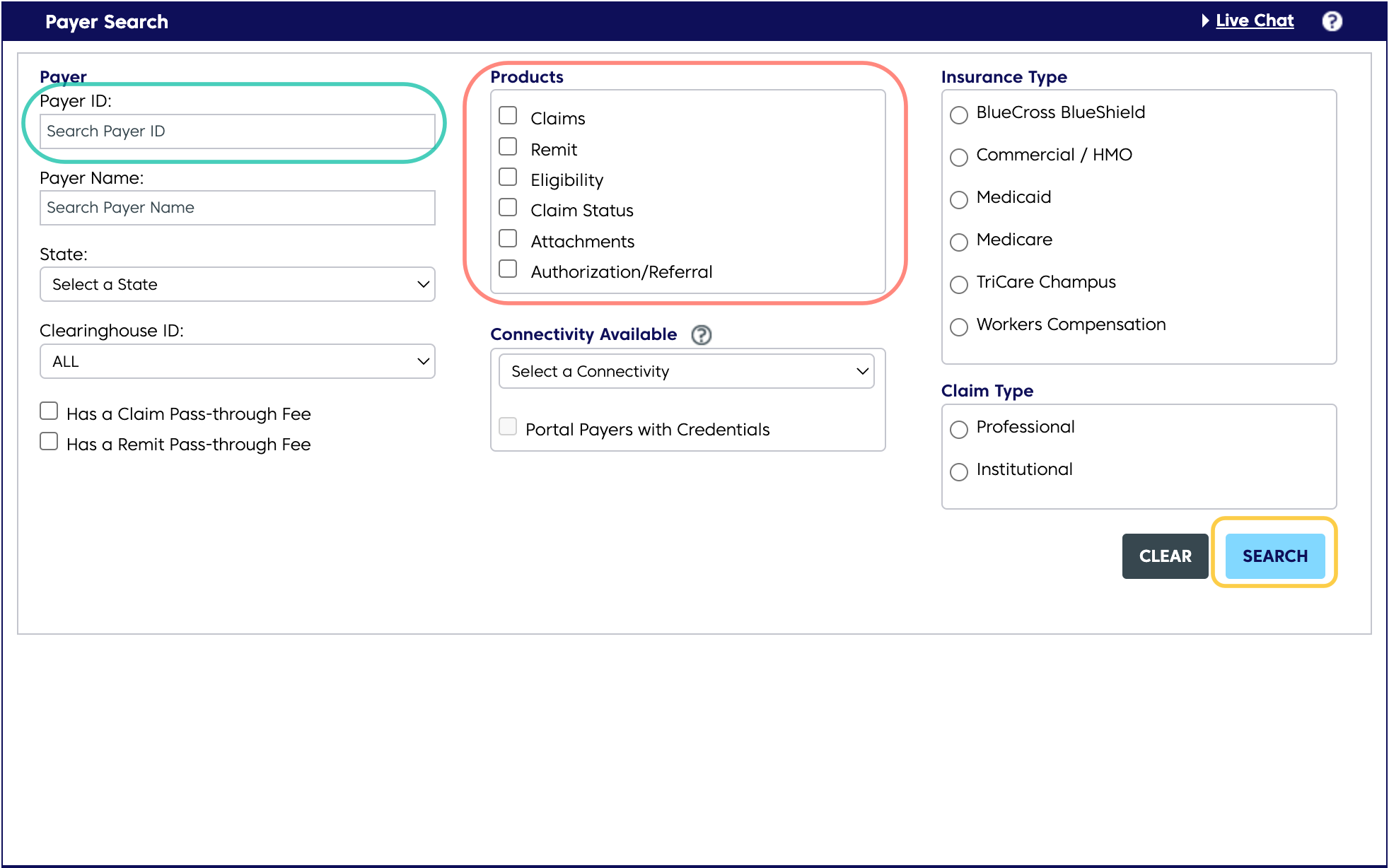Select the Professional claim type

(959, 426)
